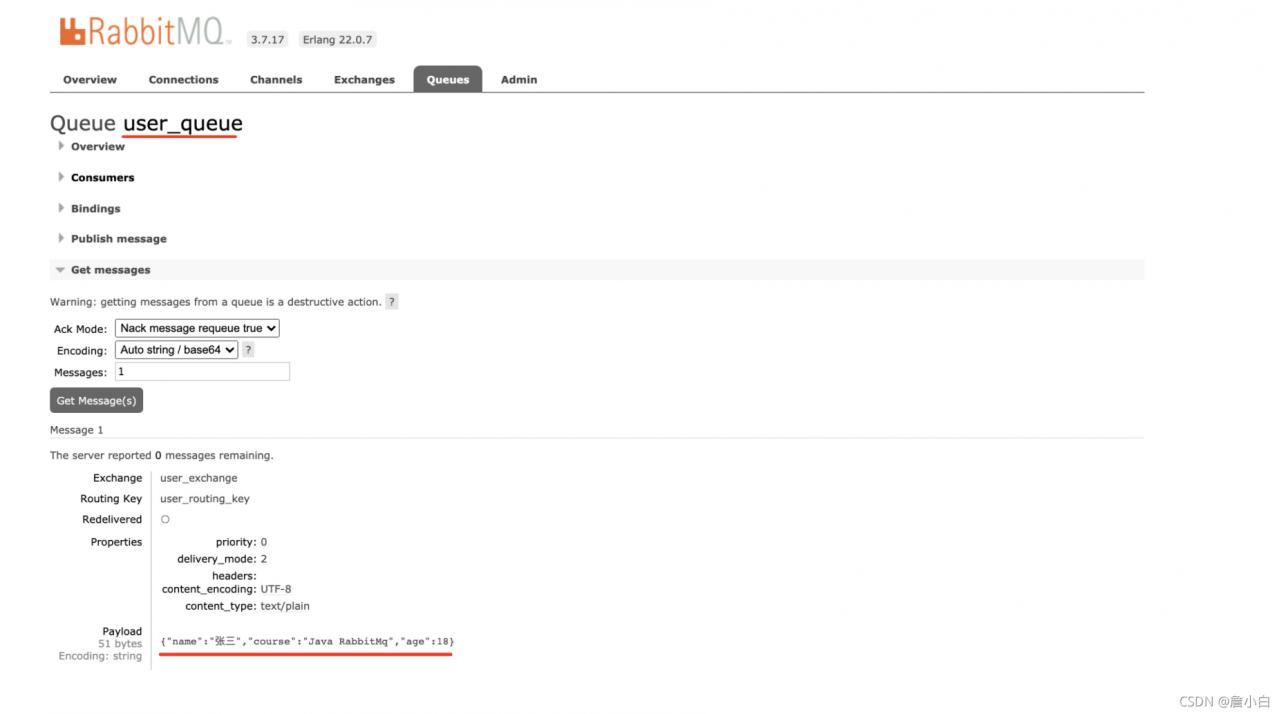Click the user_queue title text
Screen dimensions: 1280x714
pos(182,124)
